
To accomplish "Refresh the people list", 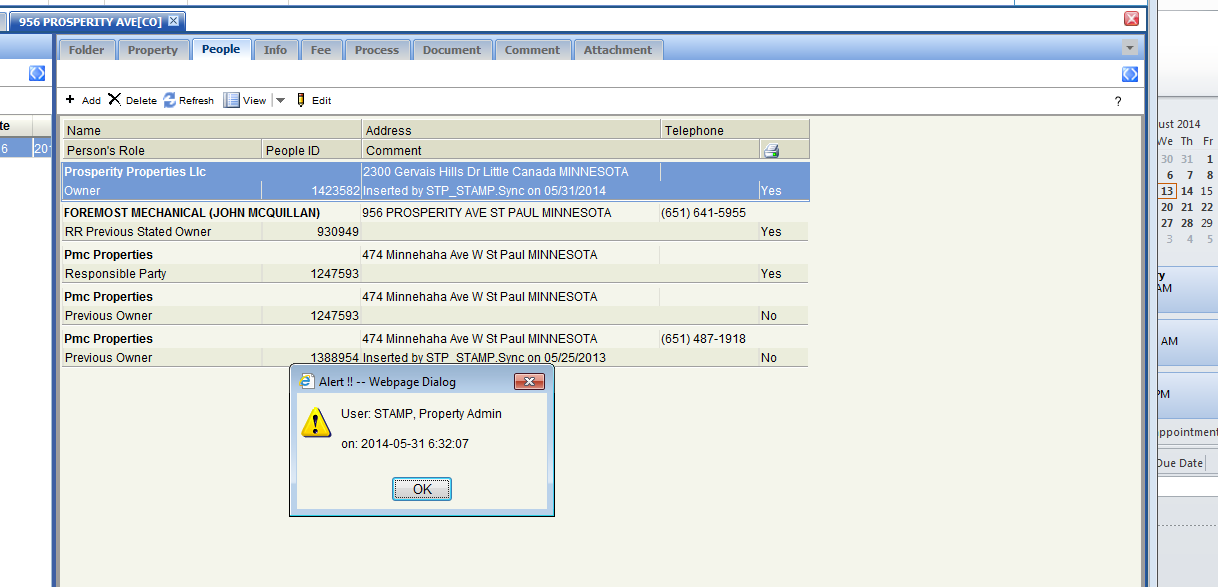I will 170,100.
